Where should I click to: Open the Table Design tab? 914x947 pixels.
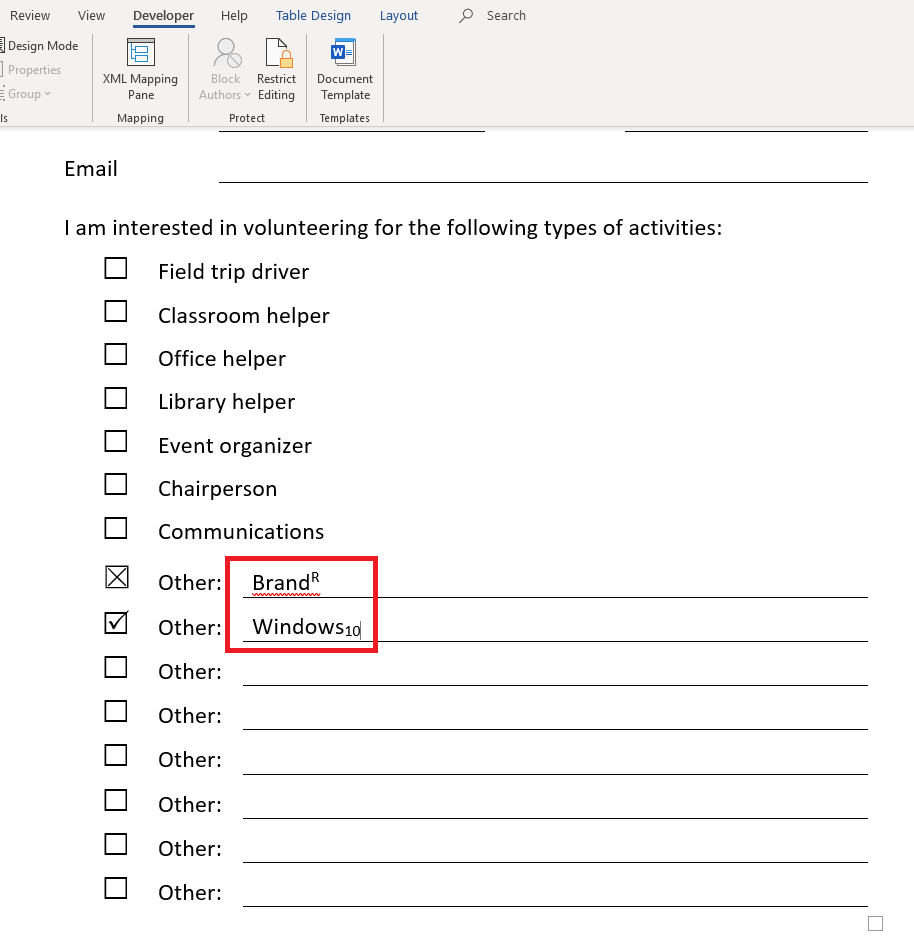(x=314, y=16)
